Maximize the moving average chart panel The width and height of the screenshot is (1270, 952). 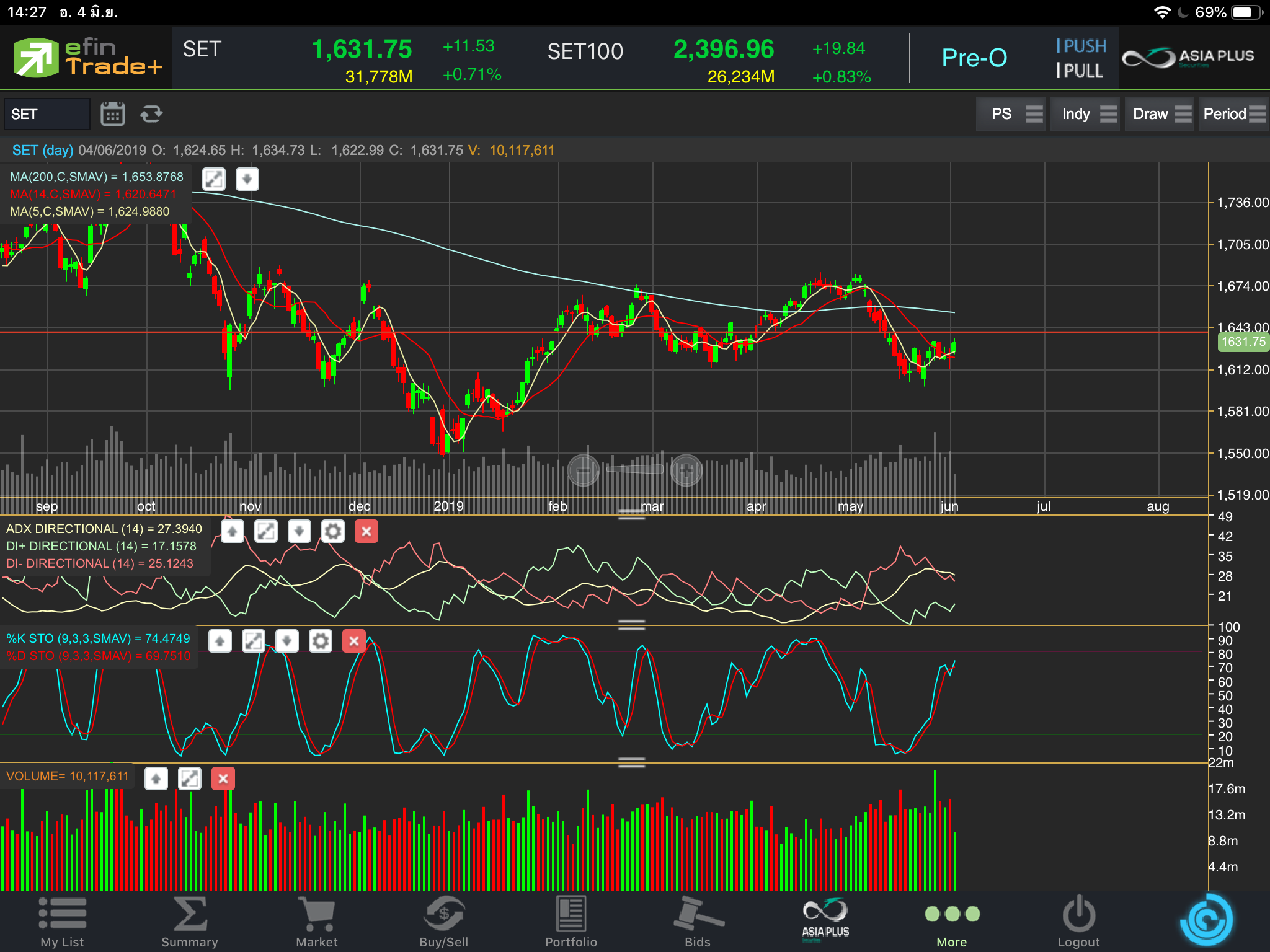pos(214,180)
